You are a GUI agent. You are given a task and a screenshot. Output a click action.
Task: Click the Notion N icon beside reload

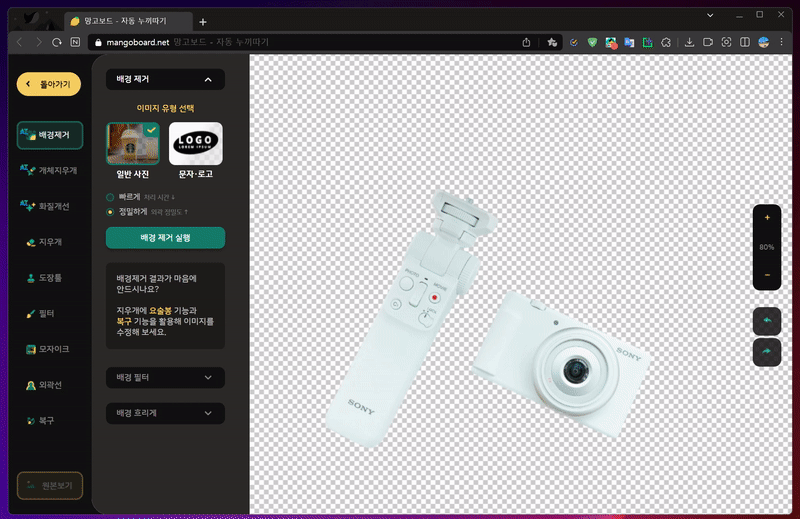click(x=75, y=42)
